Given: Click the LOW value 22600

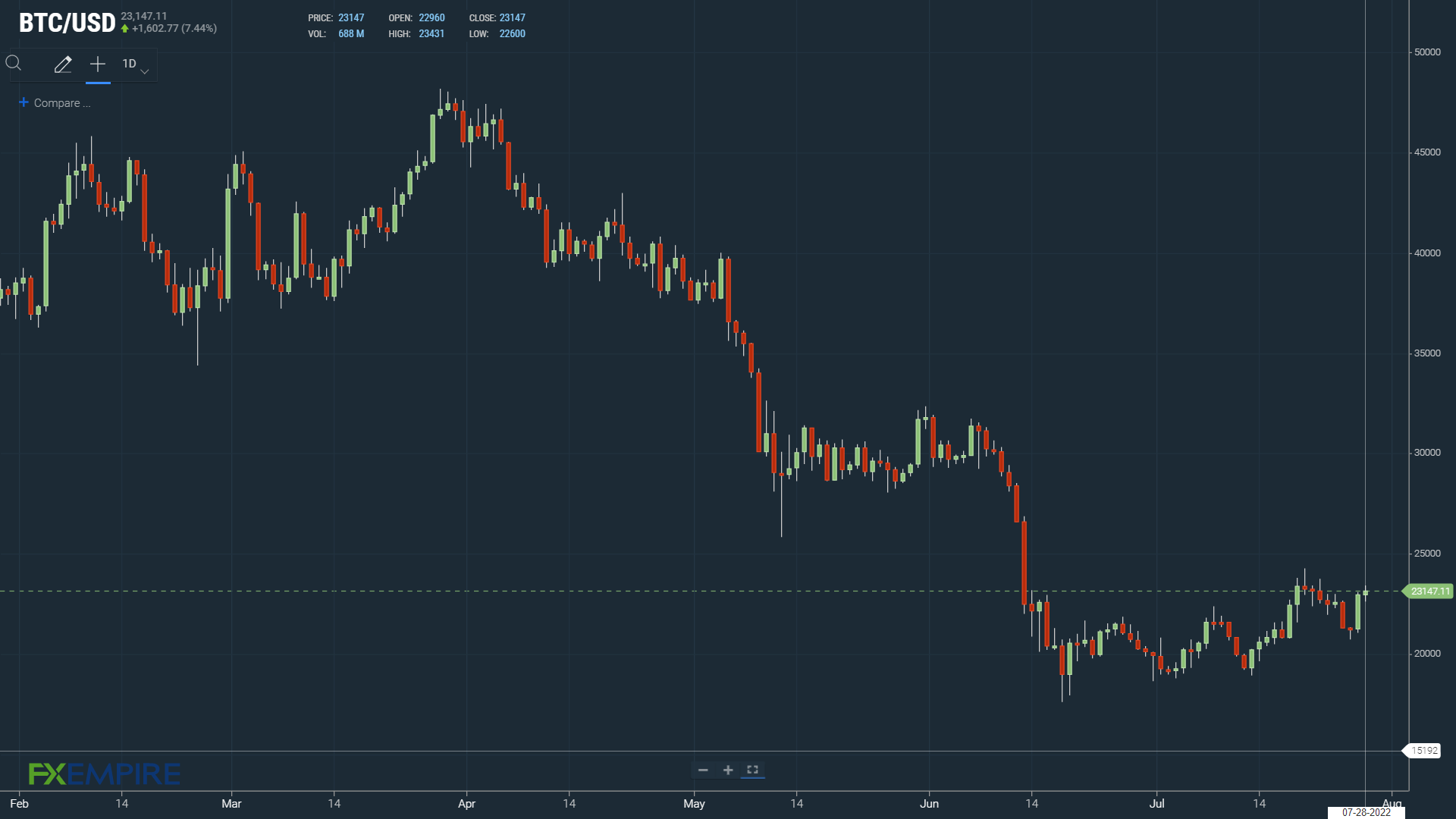Looking at the screenshot, I should coord(512,34).
